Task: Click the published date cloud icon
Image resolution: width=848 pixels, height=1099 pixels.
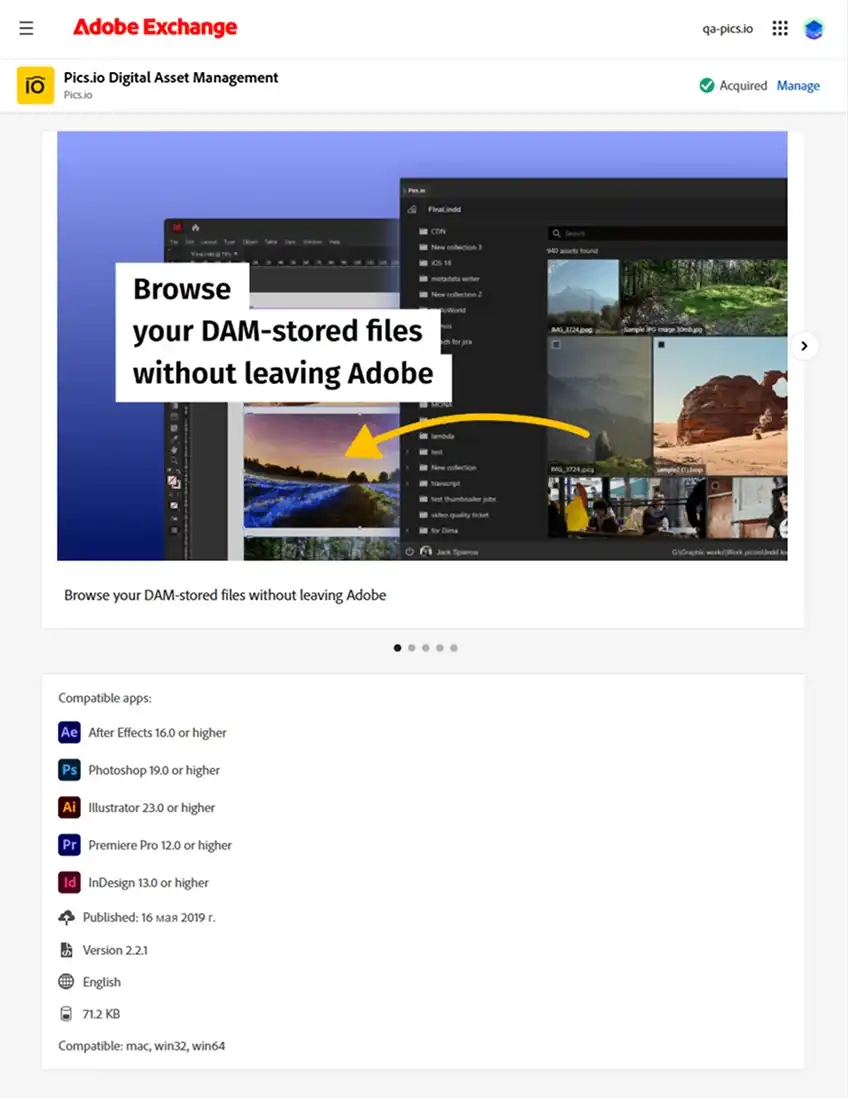Action: (67, 917)
